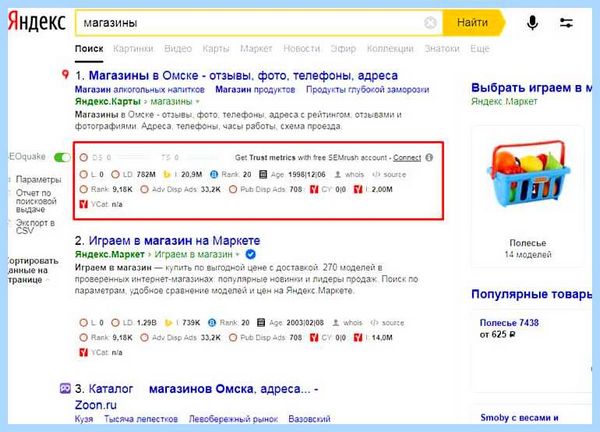Open the Параметры link in SEOquake sidebar

click(38, 179)
